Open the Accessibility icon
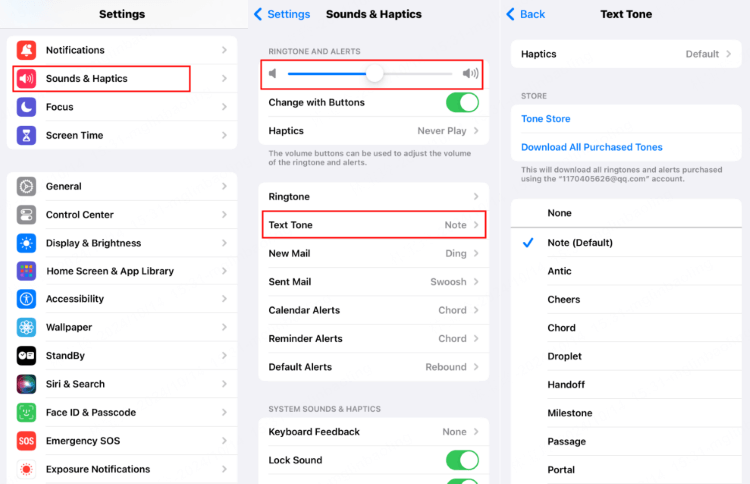The height and width of the screenshot is (484, 750). coord(27,299)
